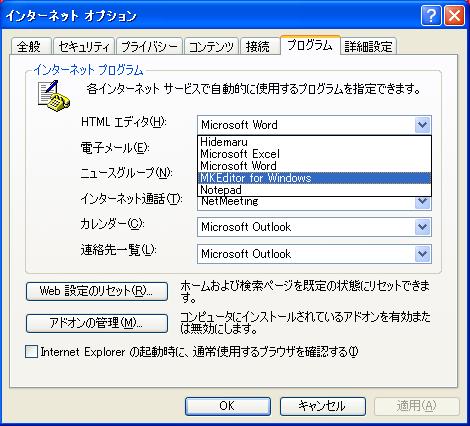Toggle the Internet Explorer default browser check checkbox
The width and height of the screenshot is (470, 426).
tap(32, 352)
